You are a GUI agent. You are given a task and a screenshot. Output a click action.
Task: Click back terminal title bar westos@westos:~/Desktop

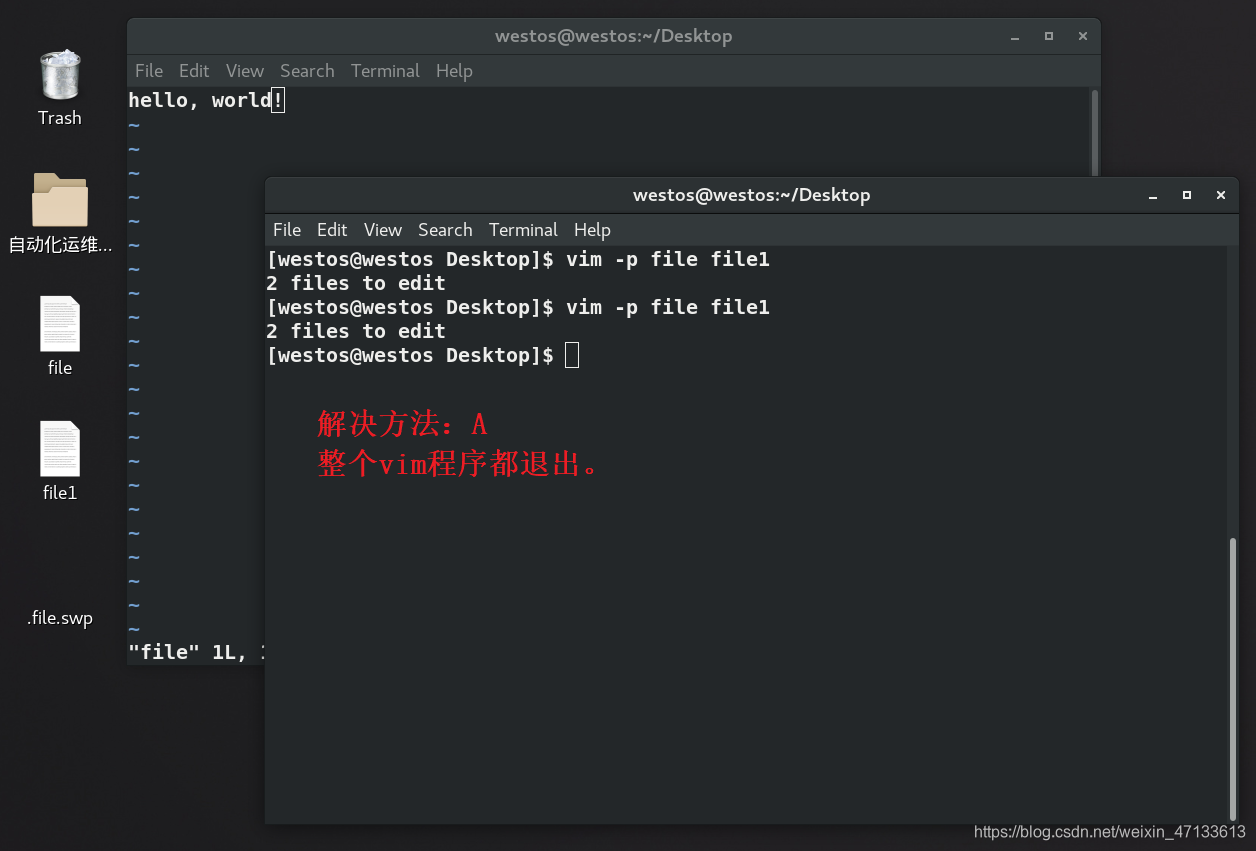[x=613, y=36]
